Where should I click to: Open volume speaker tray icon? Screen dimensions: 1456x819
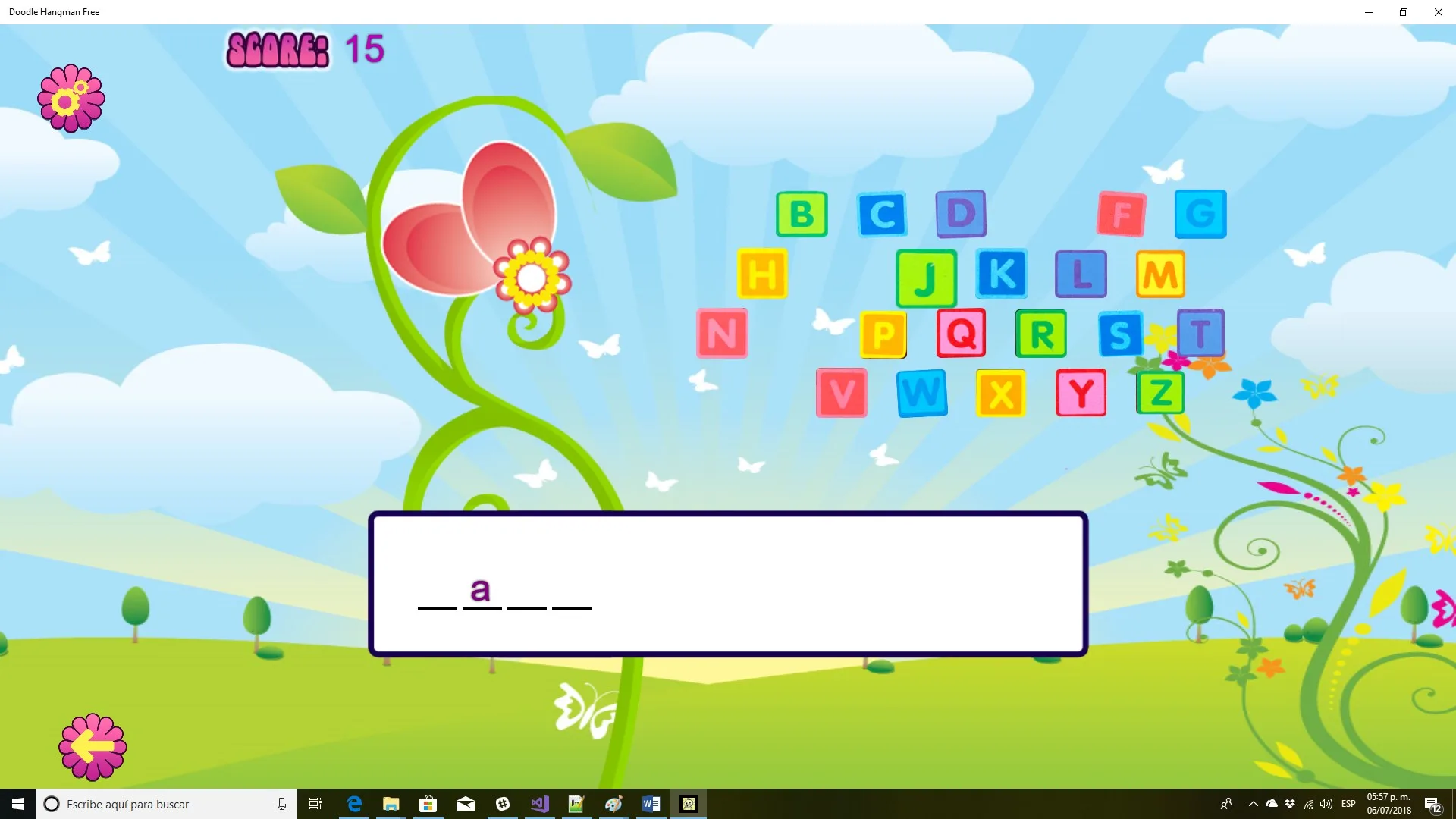1326,804
